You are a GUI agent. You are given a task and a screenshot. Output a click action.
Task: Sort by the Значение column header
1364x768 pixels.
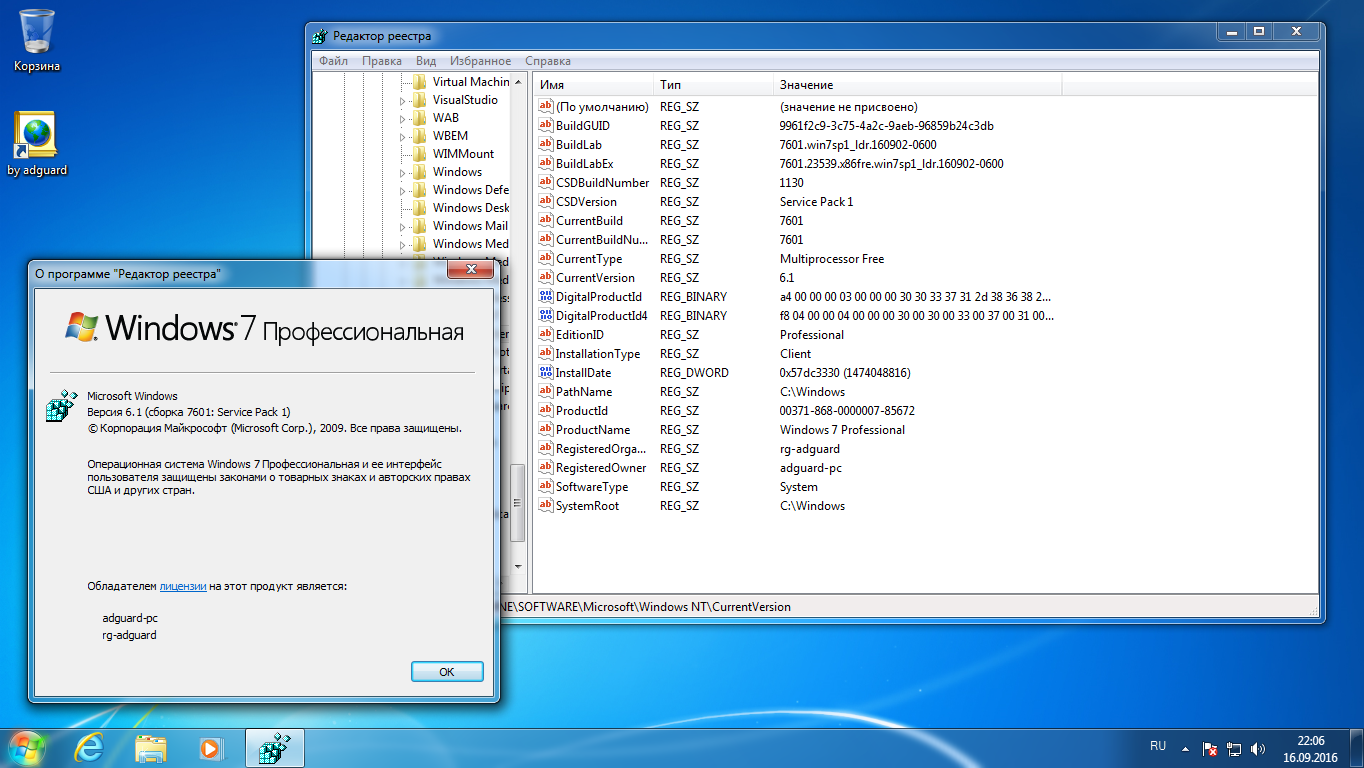point(918,85)
